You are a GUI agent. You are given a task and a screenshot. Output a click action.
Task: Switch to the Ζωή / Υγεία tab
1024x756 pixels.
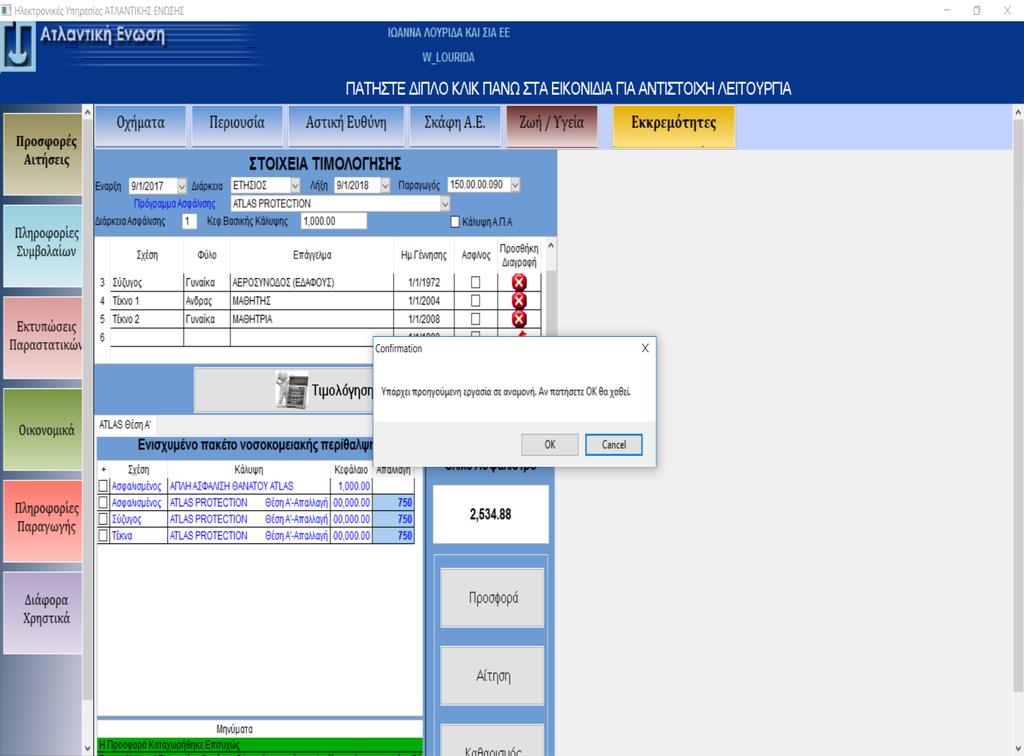pyautogui.click(x=552, y=127)
